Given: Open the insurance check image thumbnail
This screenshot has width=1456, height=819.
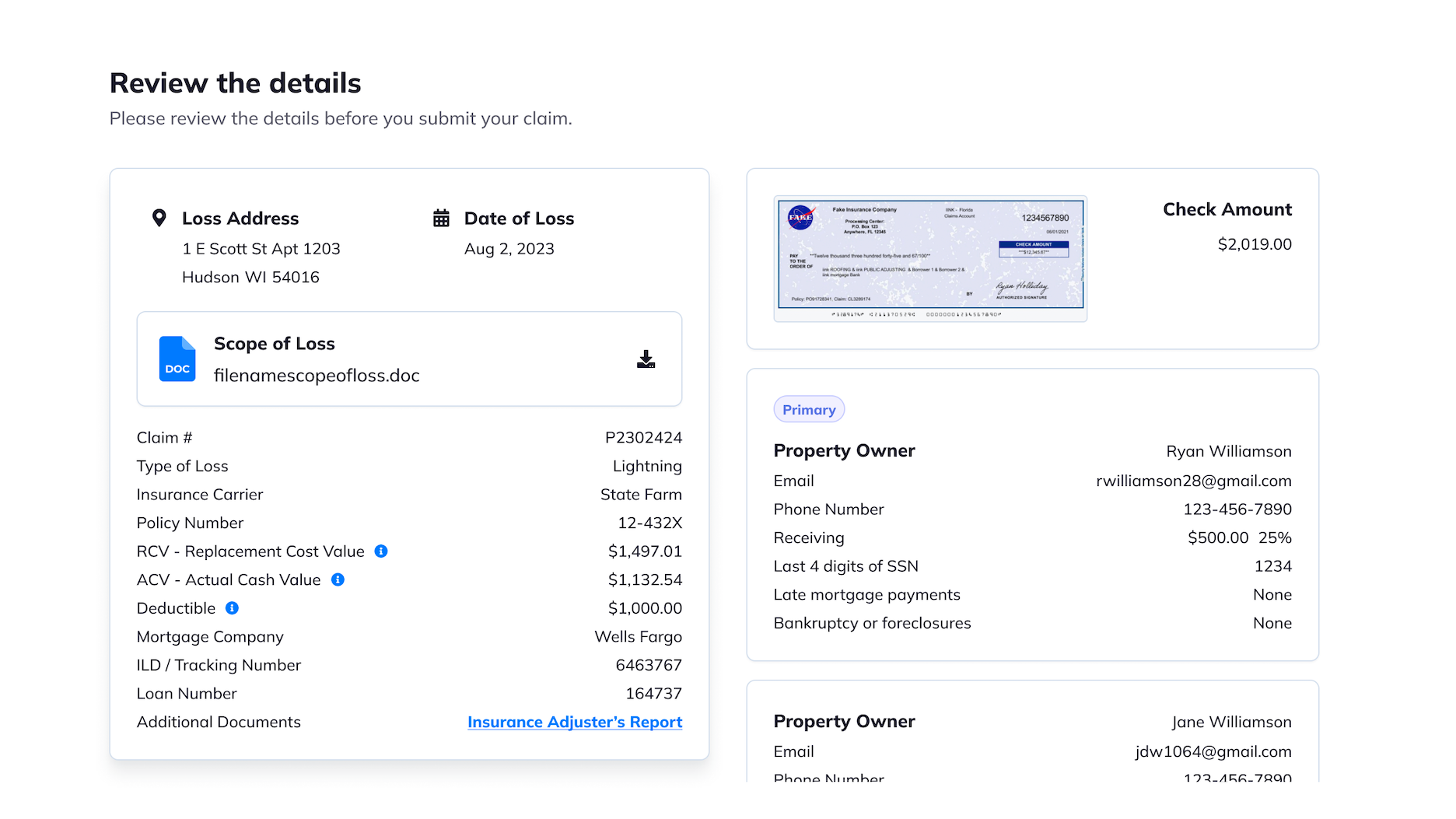Looking at the screenshot, I should [930, 258].
